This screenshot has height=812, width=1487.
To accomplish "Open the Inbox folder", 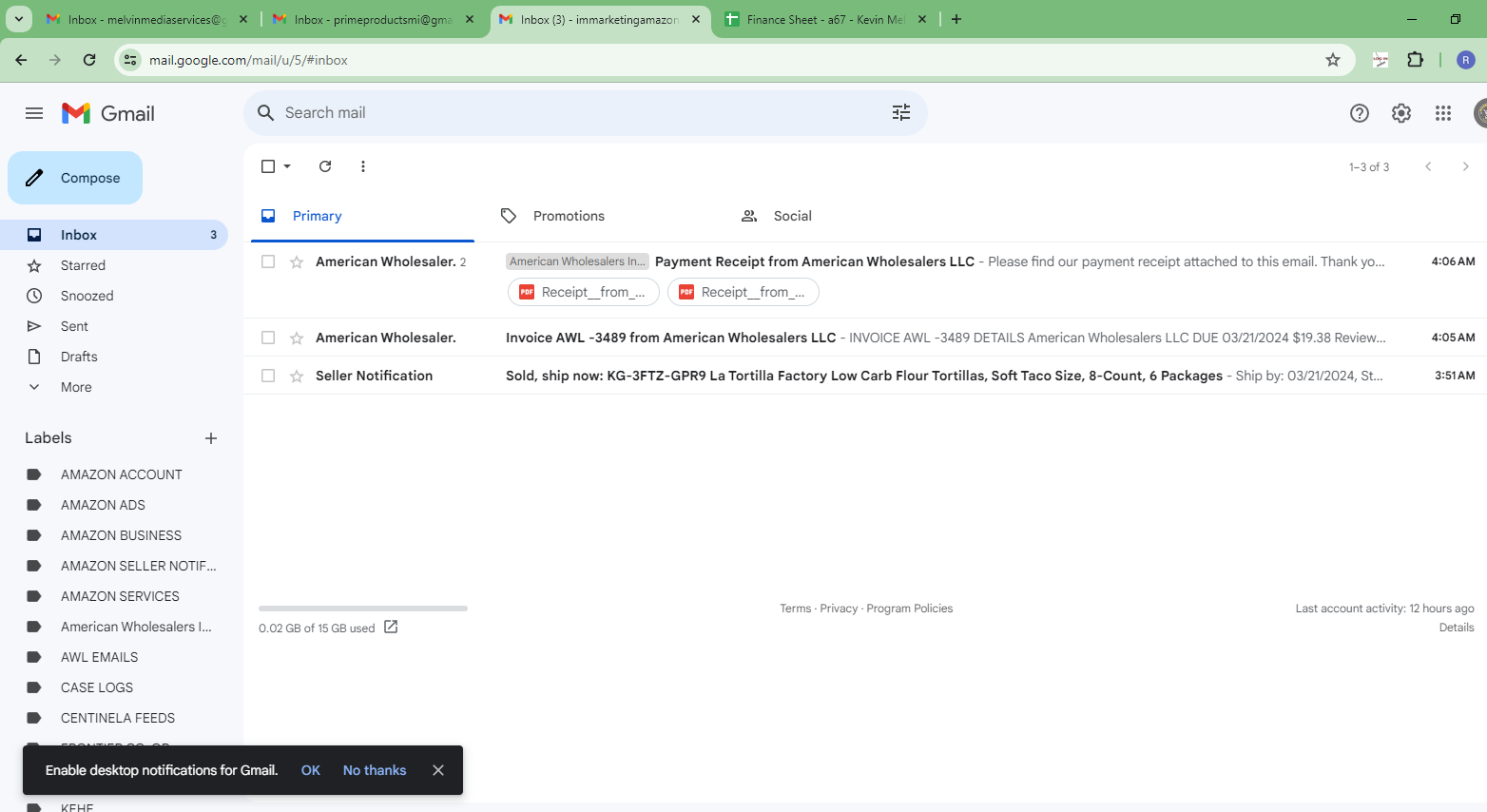I will [x=114, y=235].
